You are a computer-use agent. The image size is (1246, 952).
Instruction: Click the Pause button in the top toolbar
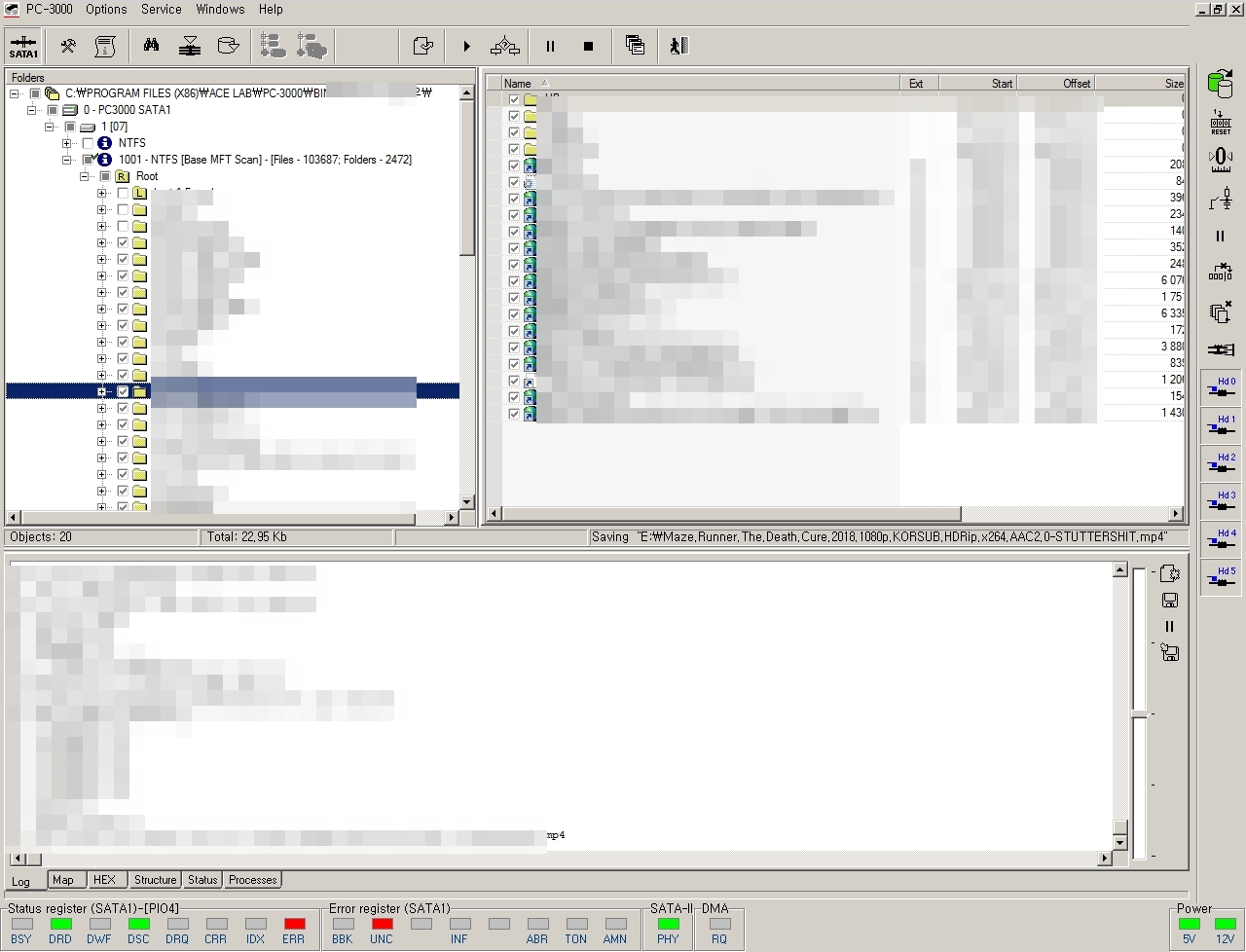[550, 46]
